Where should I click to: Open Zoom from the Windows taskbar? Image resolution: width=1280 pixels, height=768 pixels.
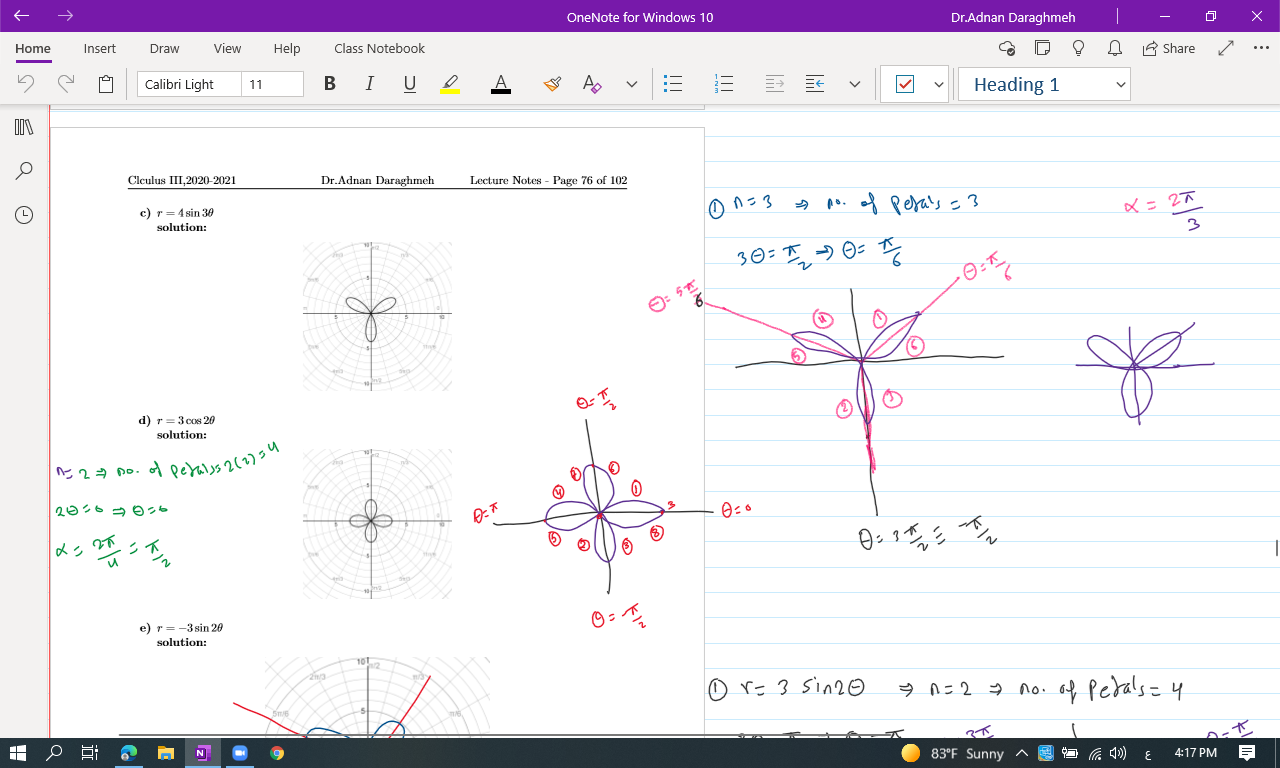pos(240,752)
